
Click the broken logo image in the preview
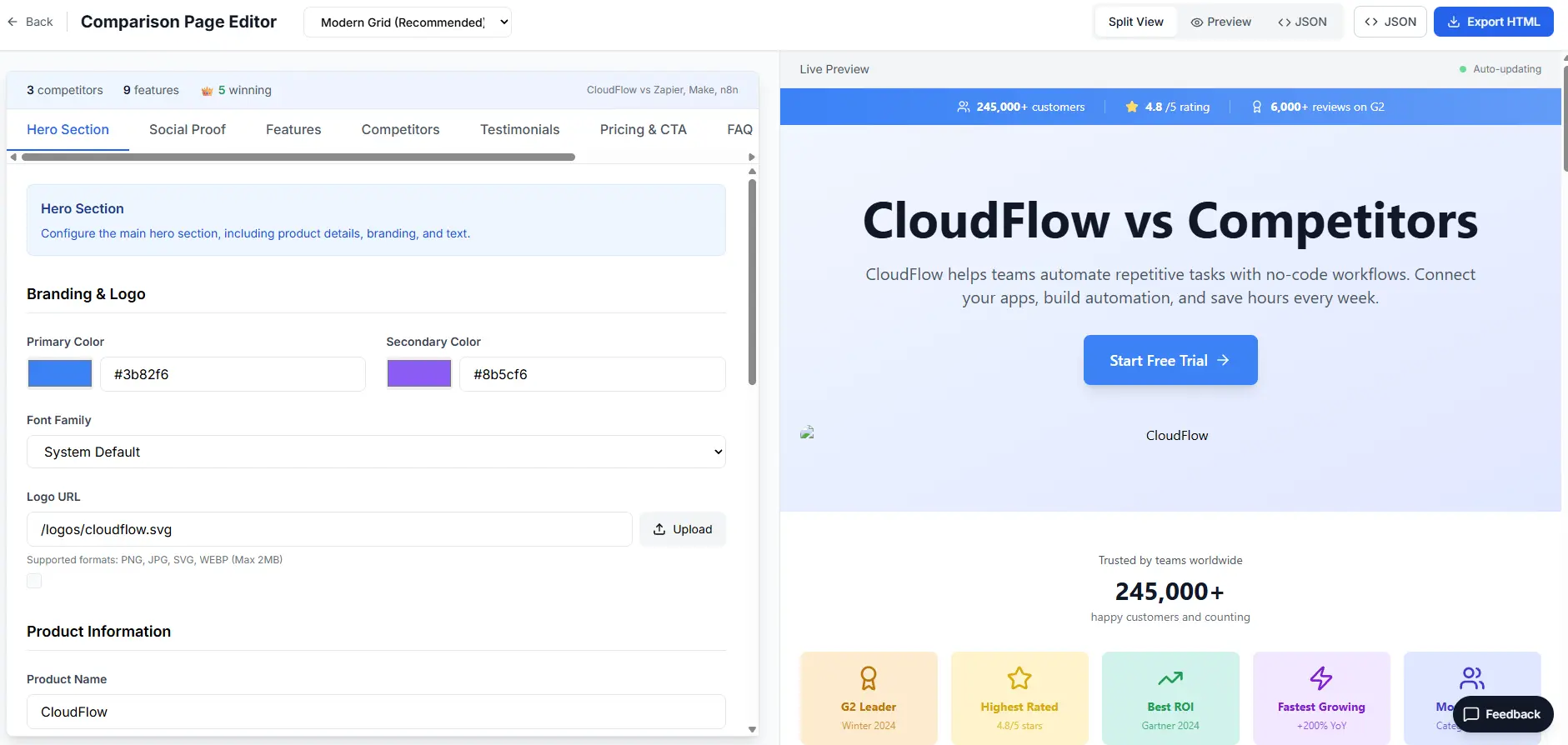click(807, 432)
